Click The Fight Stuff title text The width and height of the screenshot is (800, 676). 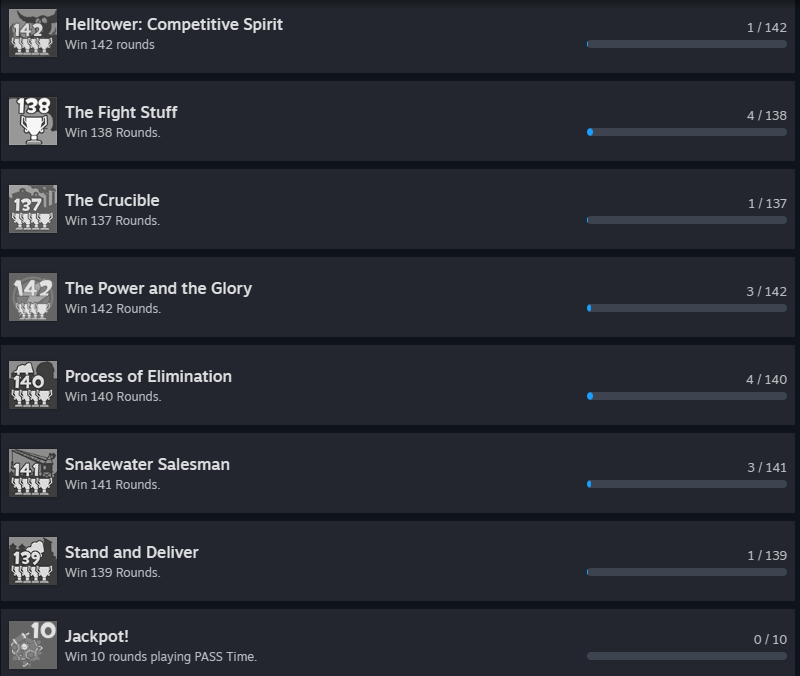click(121, 112)
